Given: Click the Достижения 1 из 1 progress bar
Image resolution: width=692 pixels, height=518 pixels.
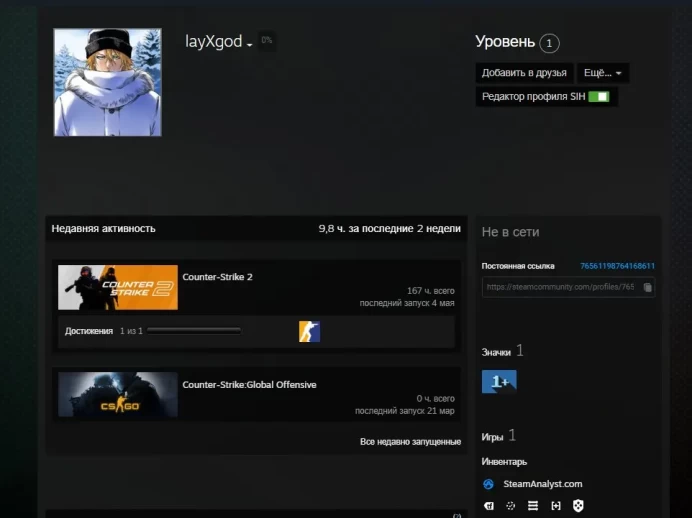Looking at the screenshot, I should (194, 330).
